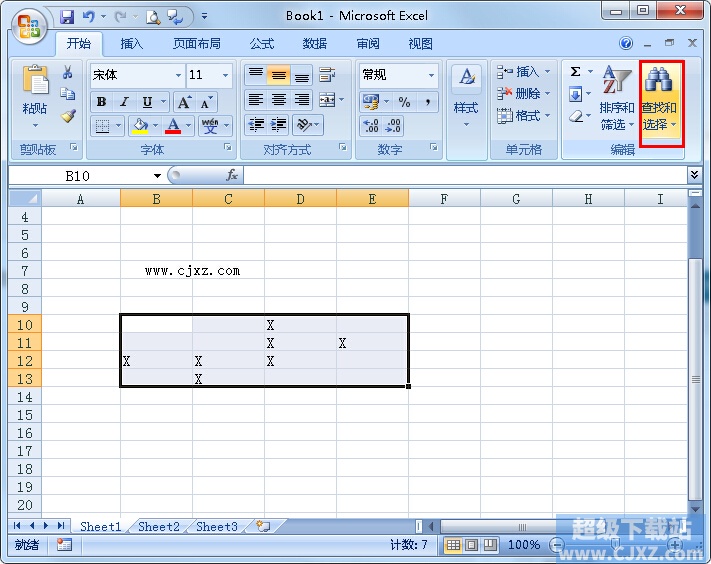Click the insert function fx button
The image size is (711, 564).
click(x=232, y=175)
